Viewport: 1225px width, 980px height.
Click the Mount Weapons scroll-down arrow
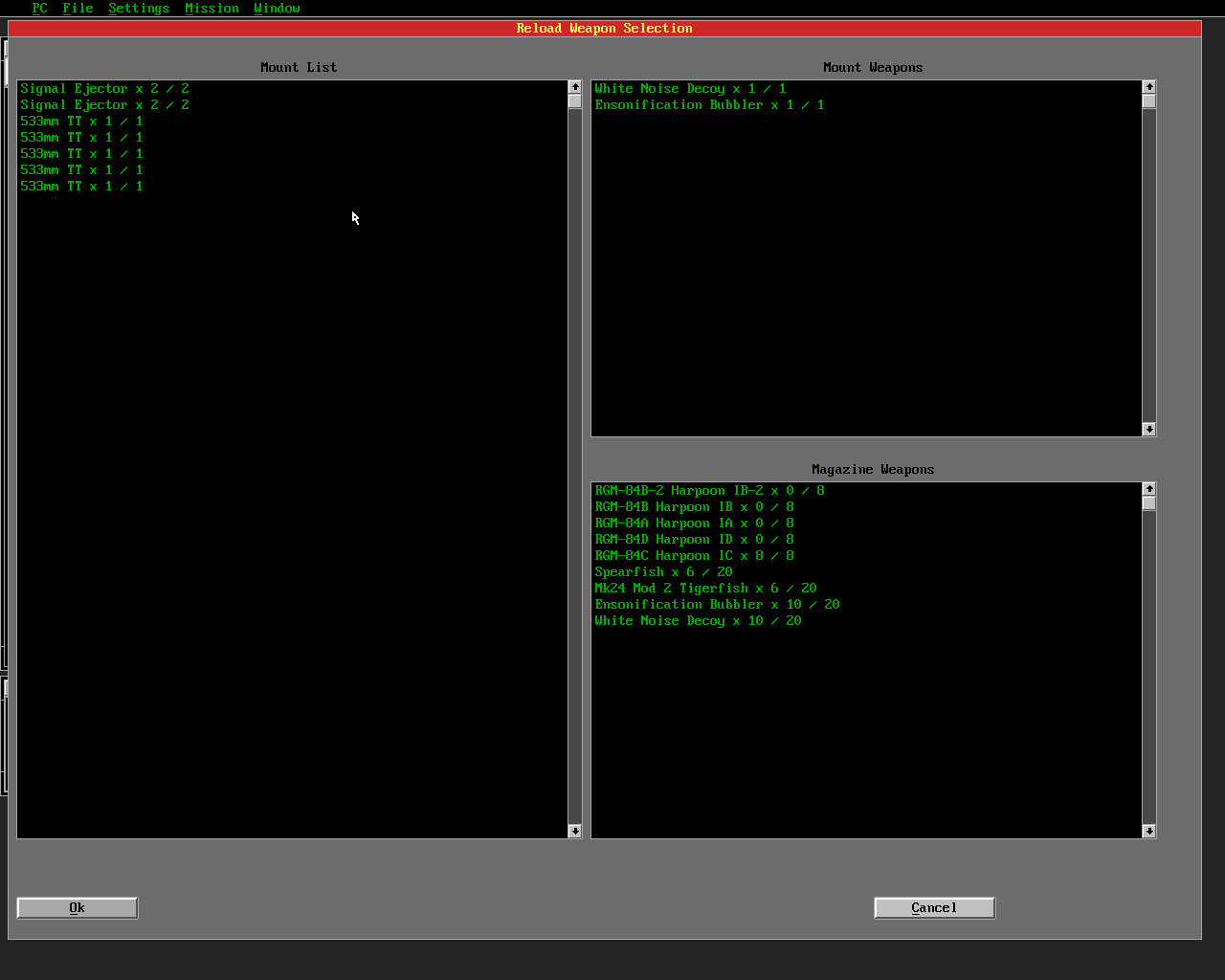pos(1149,429)
